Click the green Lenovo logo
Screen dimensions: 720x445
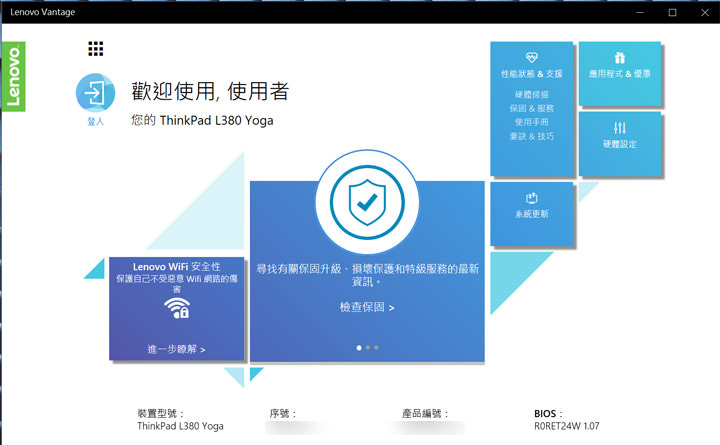pos(13,77)
